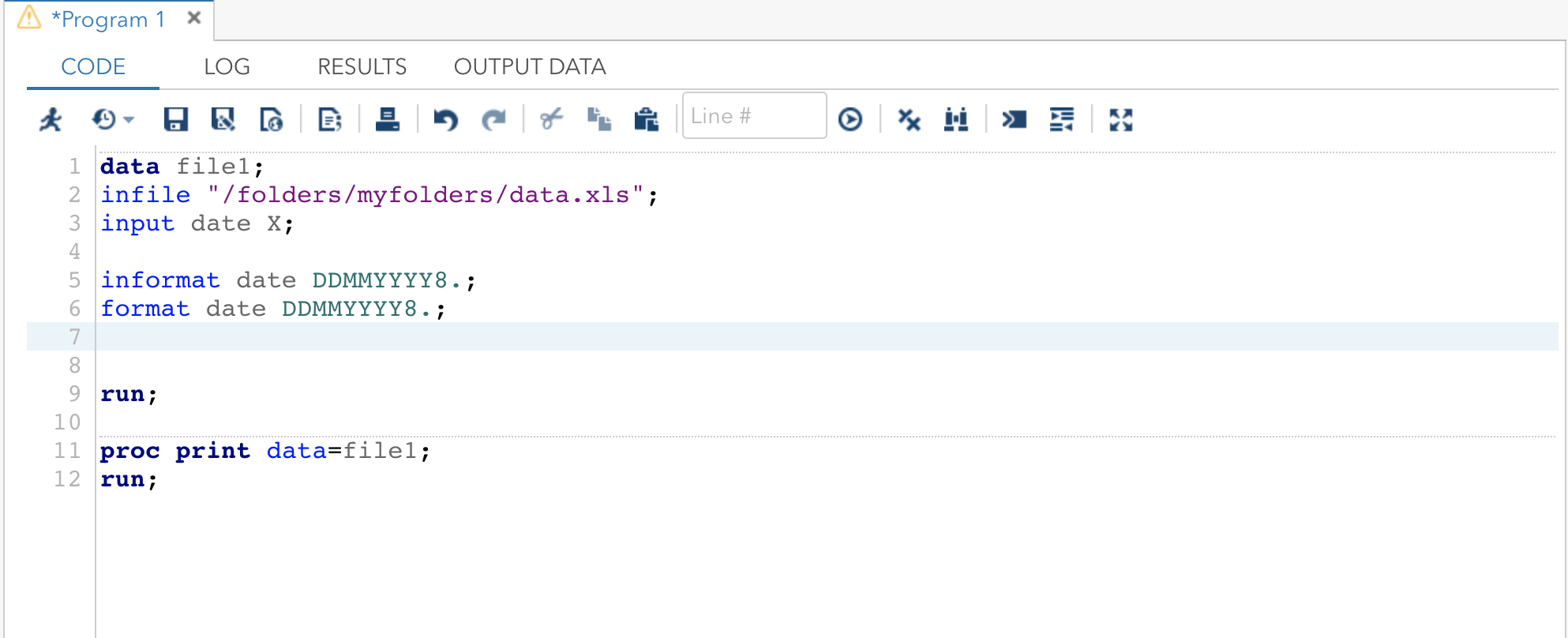The height and width of the screenshot is (638, 1568).
Task: Close the Program 1 tab
Action: [194, 18]
